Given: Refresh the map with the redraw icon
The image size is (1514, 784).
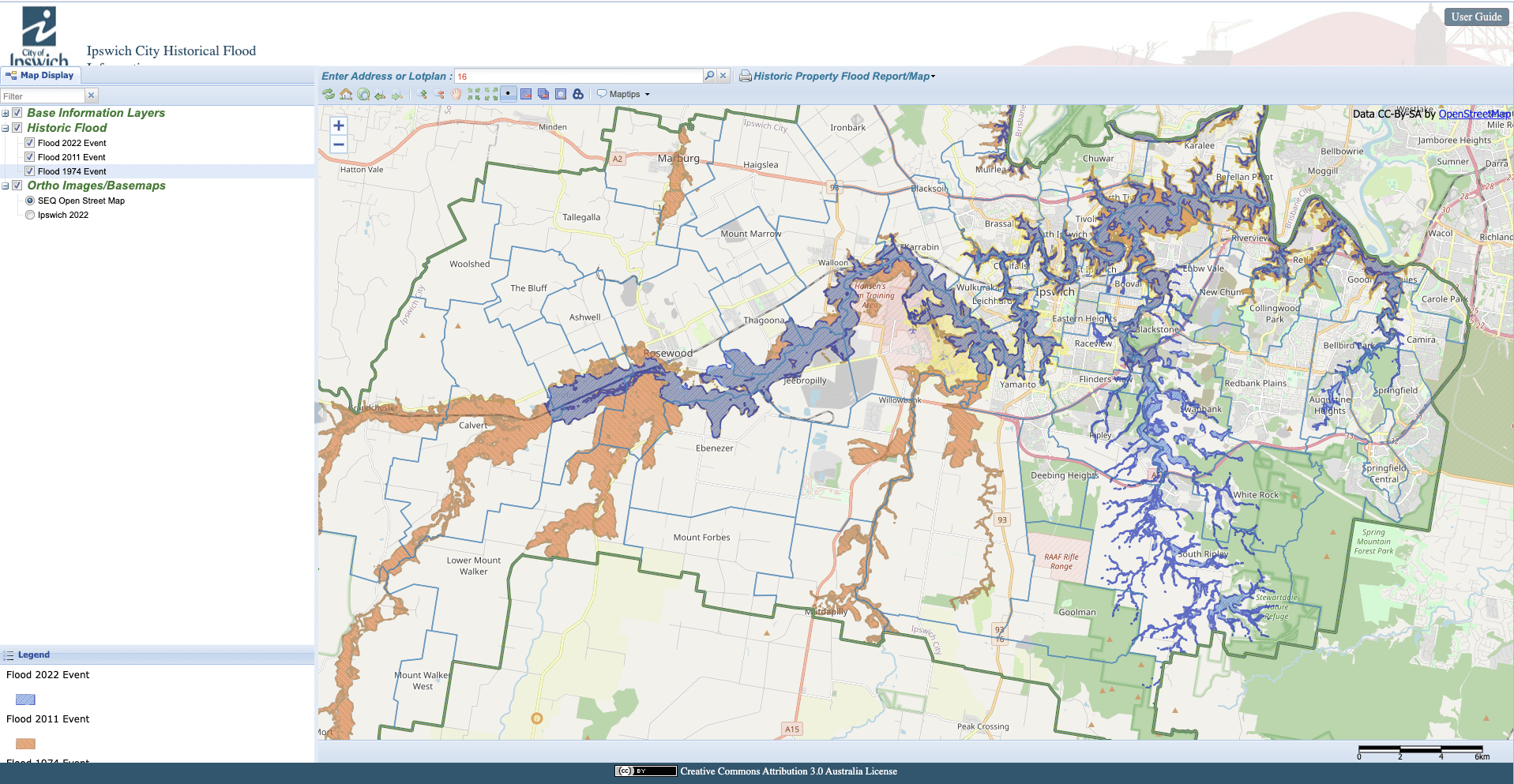Looking at the screenshot, I should (x=329, y=94).
